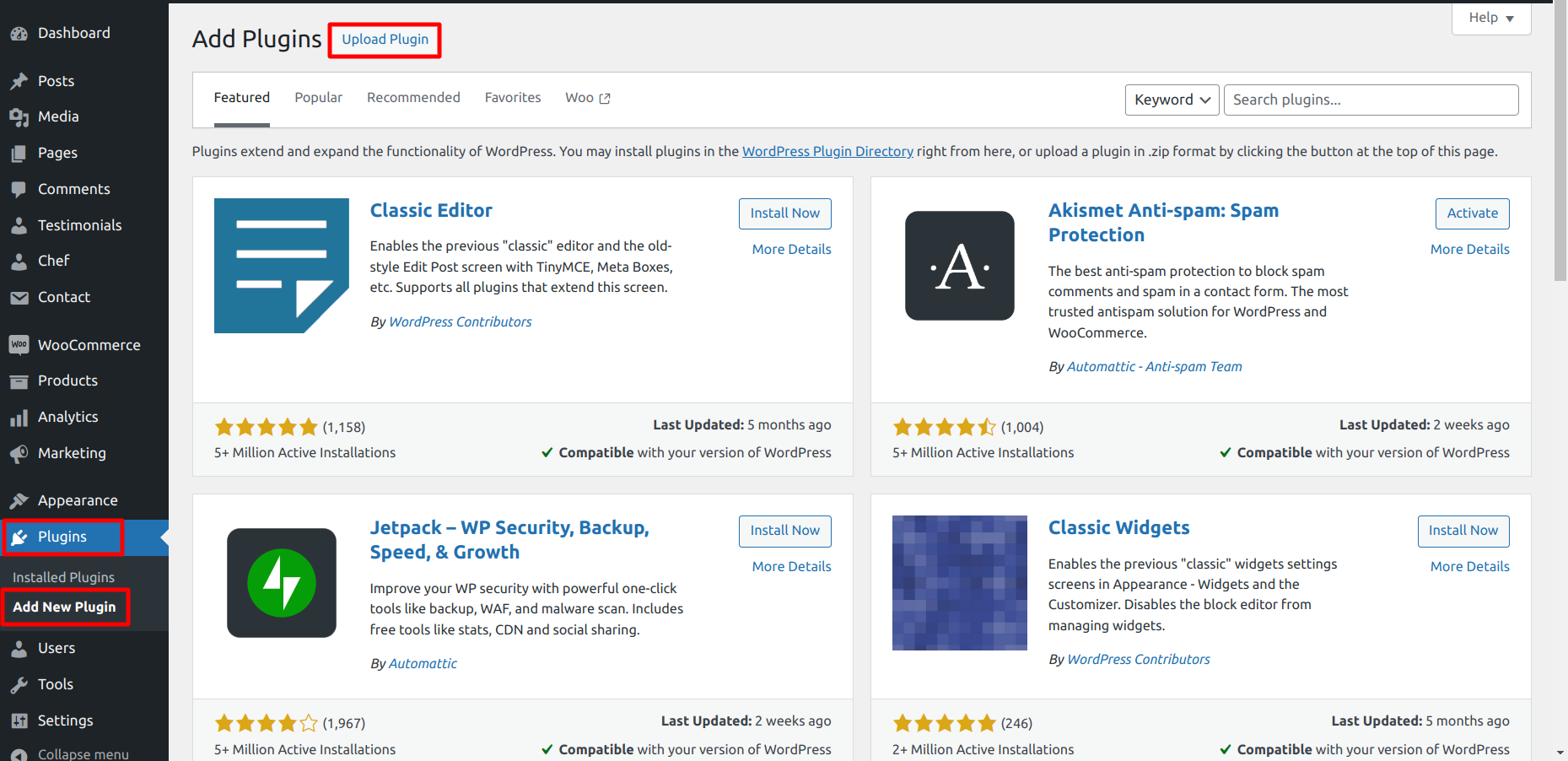1568x761 pixels.
Task: Click the Tools wrench icon
Action: [19, 685]
